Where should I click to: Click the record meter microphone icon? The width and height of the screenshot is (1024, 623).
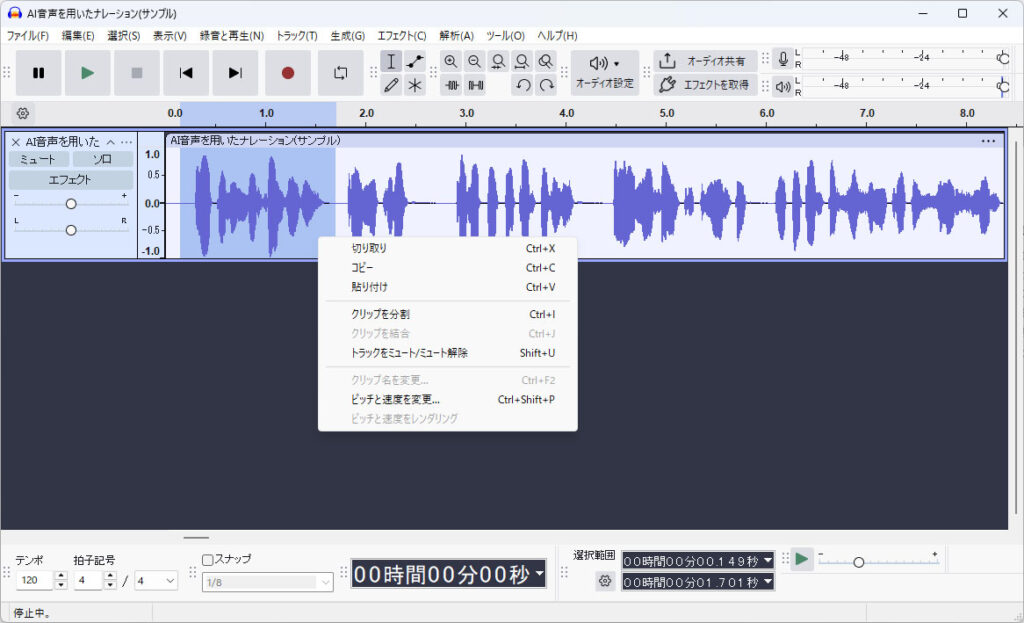click(783, 59)
